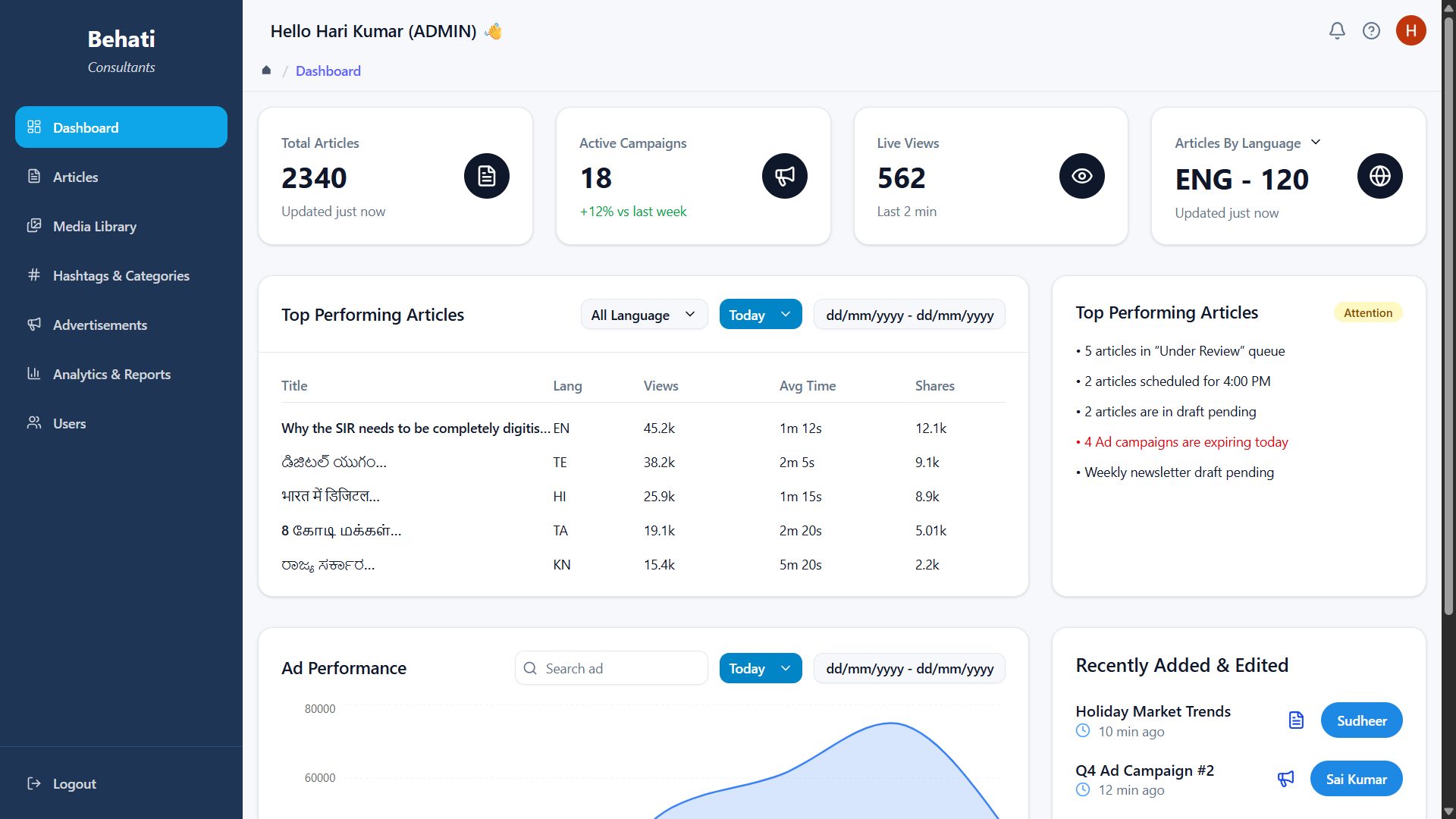Open Analytics & Reports menu item
Image resolution: width=1456 pixels, height=819 pixels.
tap(111, 374)
